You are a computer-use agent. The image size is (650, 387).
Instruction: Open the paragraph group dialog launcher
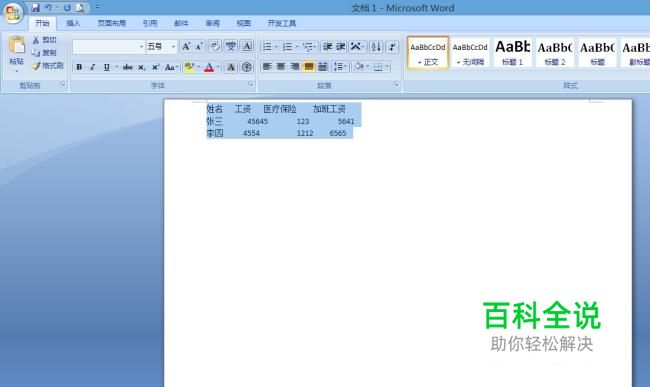click(396, 85)
